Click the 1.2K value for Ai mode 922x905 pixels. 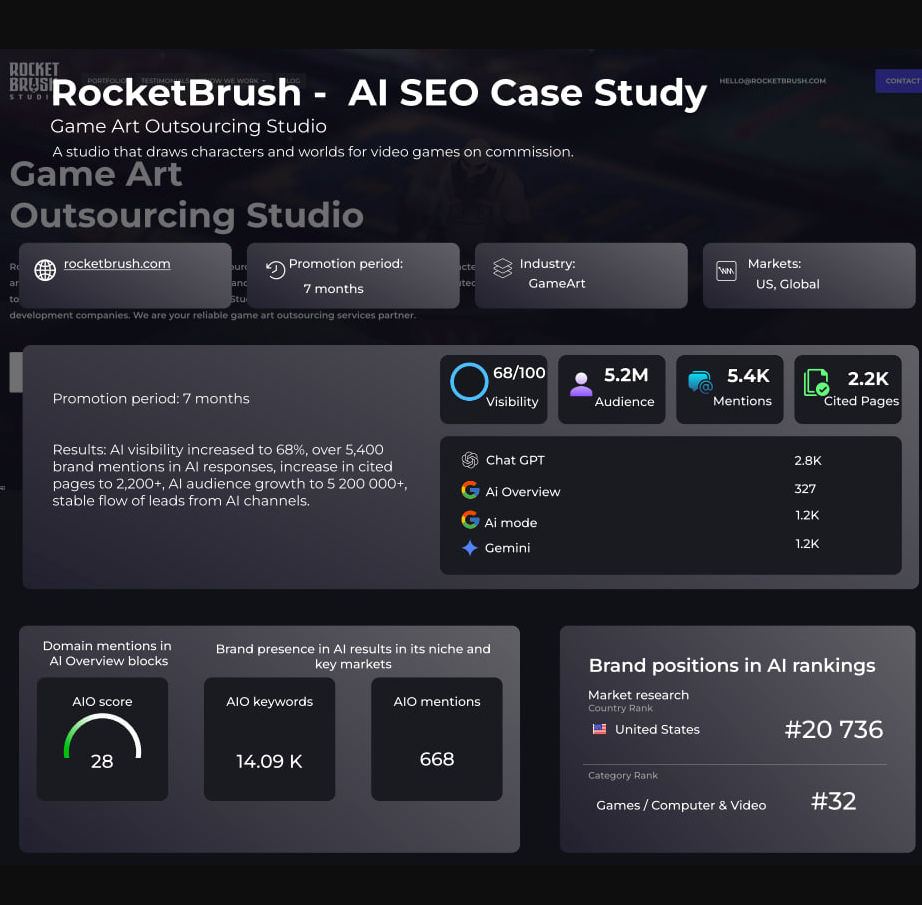[x=807, y=515]
